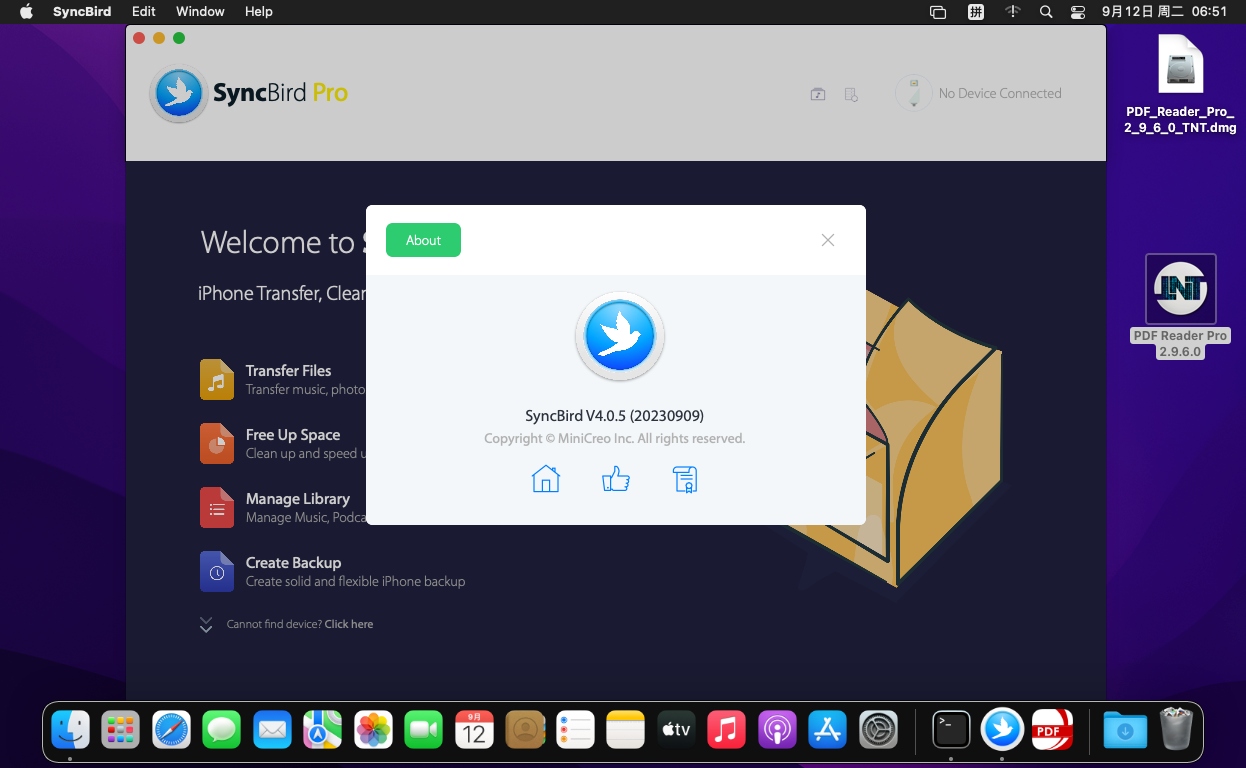Select PDF_Reader_Pro dmg file on desktop
The image size is (1246, 768).
(x=1181, y=85)
